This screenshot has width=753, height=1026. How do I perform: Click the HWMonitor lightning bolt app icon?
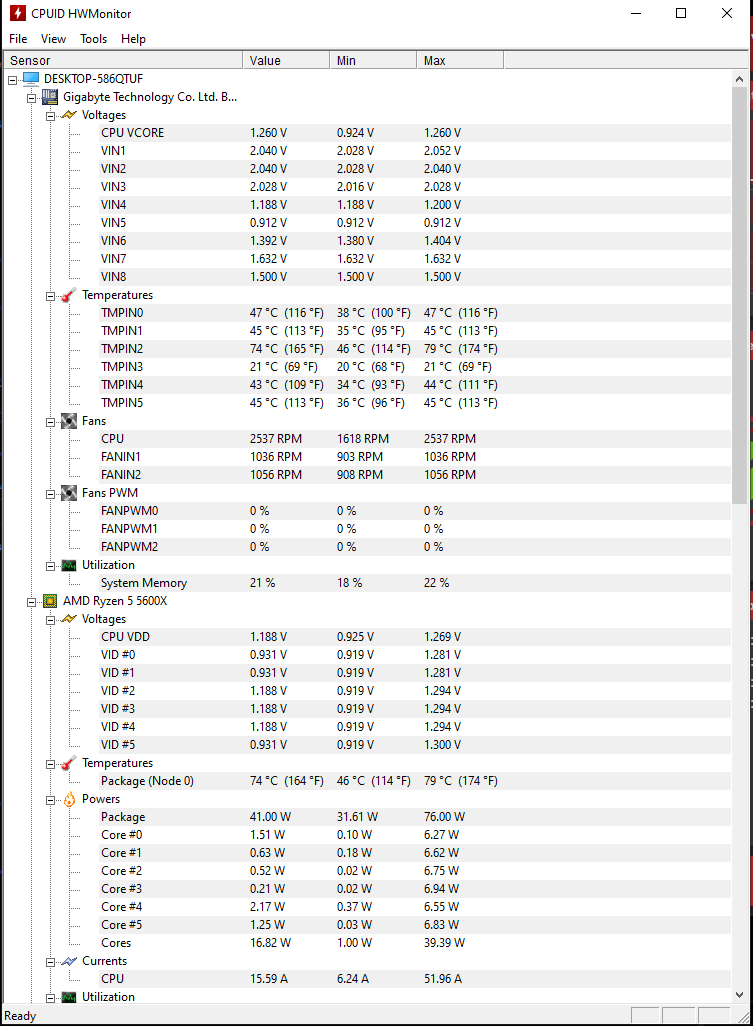[x=18, y=13]
